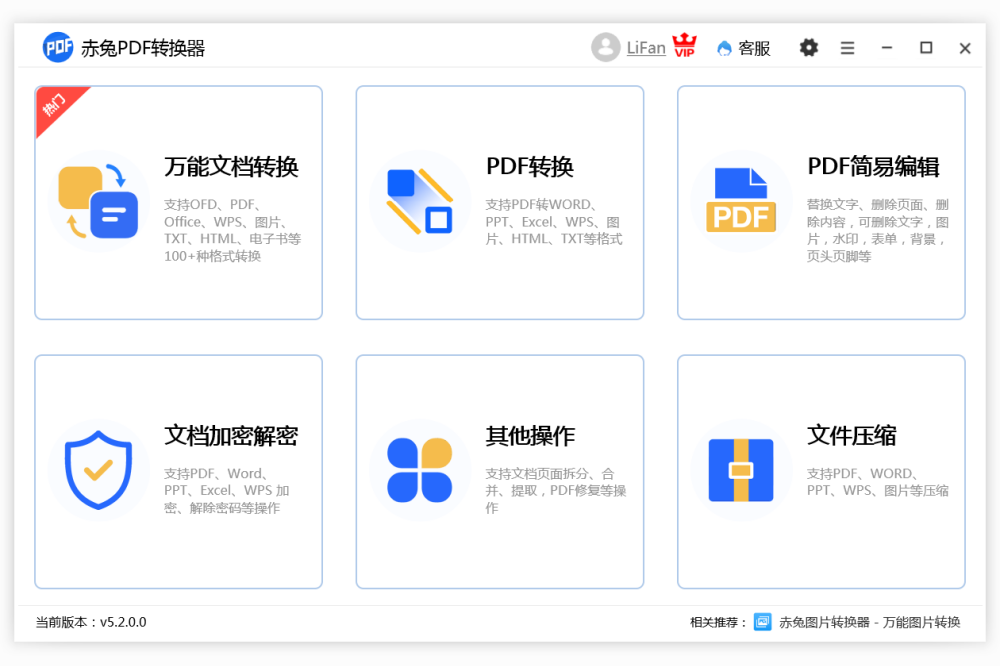Open the 赤兔图片转换器 recommendation link
Screen dimensions: 1000x666
(x=869, y=622)
